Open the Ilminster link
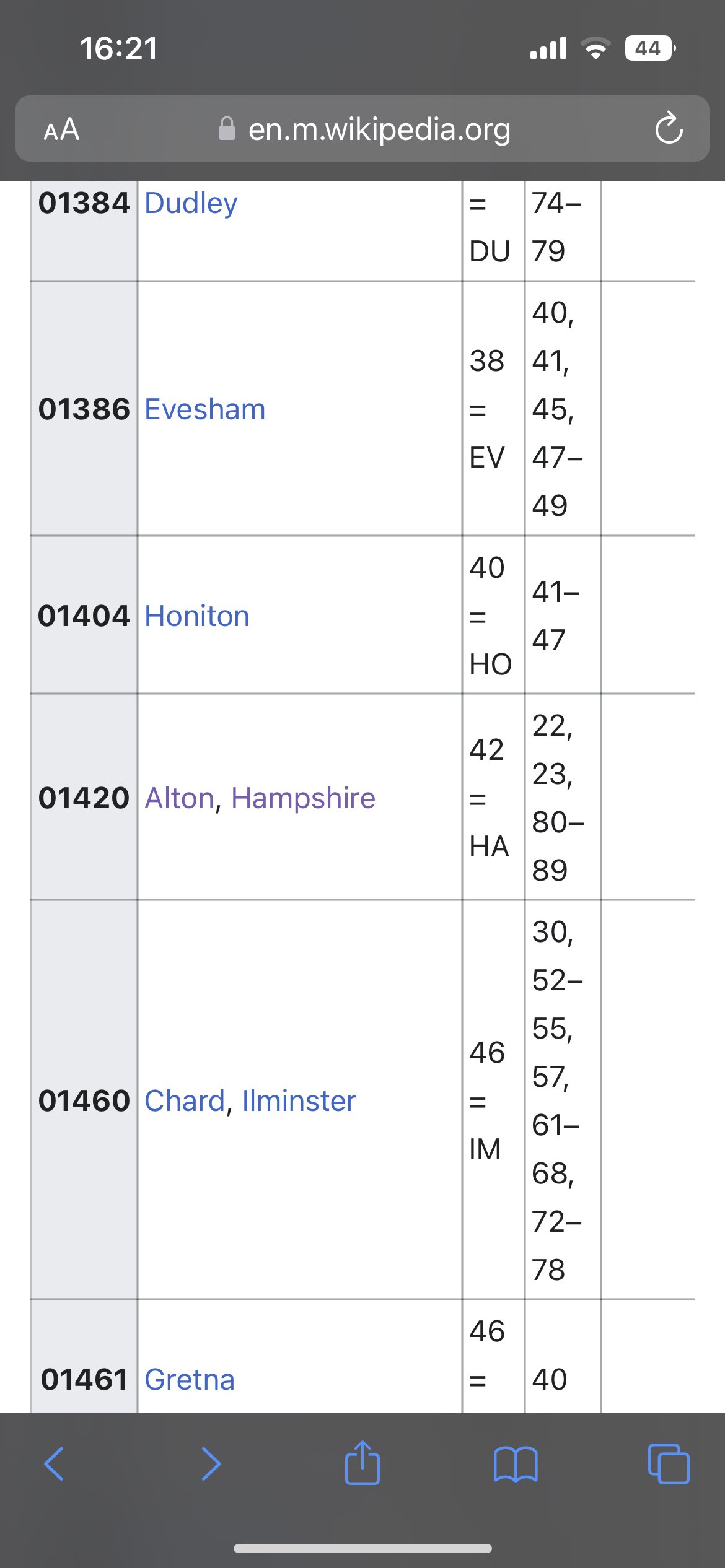Screen dimensions: 725x1568 click(299, 1101)
